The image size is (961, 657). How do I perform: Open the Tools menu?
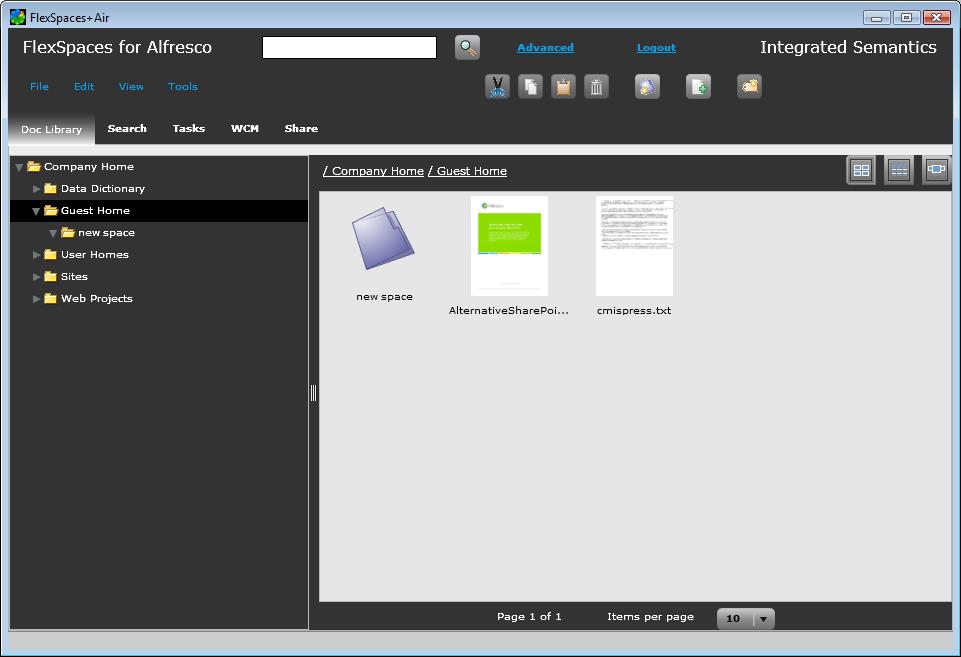[182, 87]
